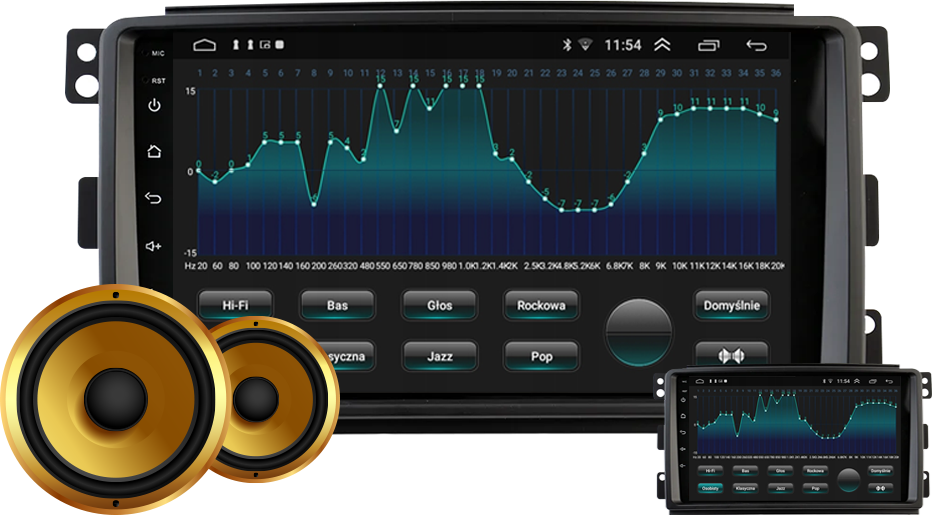The height and width of the screenshot is (515, 932).
Task: Click the clock reading 11:54
Action: [623, 45]
